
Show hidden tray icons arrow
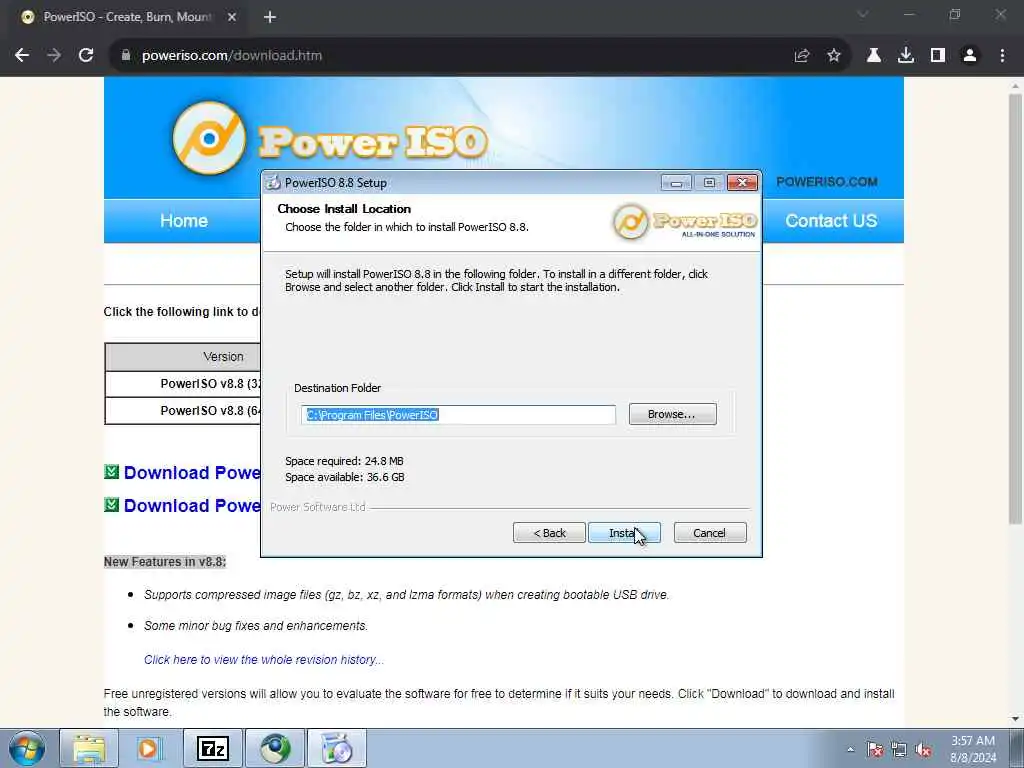(x=850, y=750)
